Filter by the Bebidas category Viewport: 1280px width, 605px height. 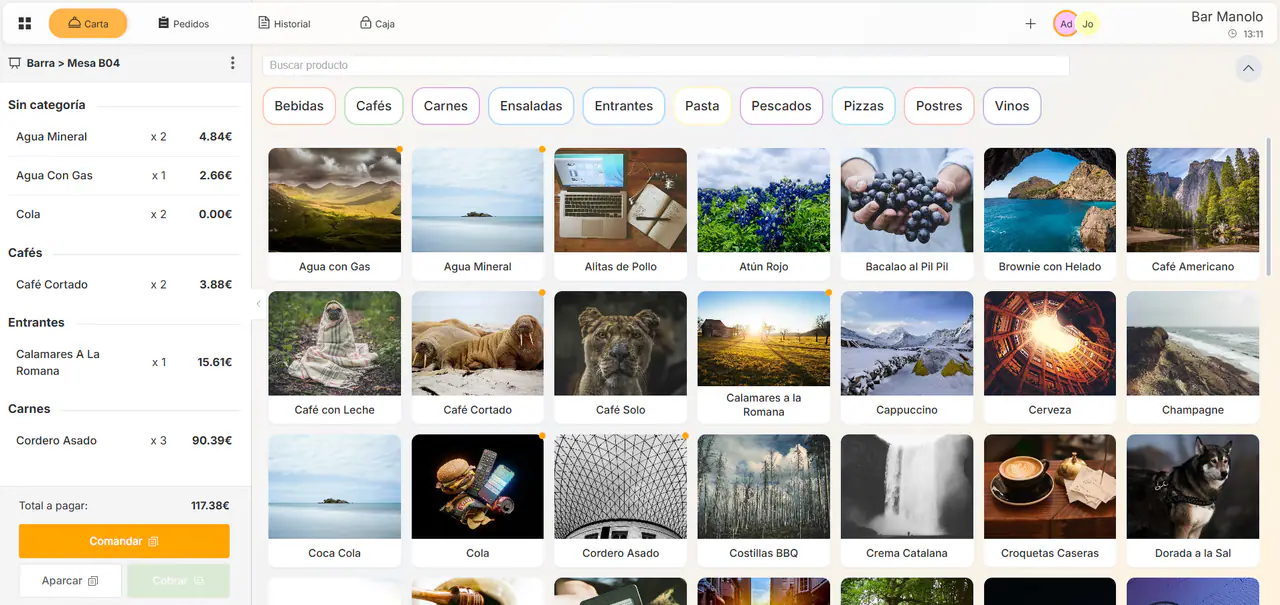click(299, 106)
